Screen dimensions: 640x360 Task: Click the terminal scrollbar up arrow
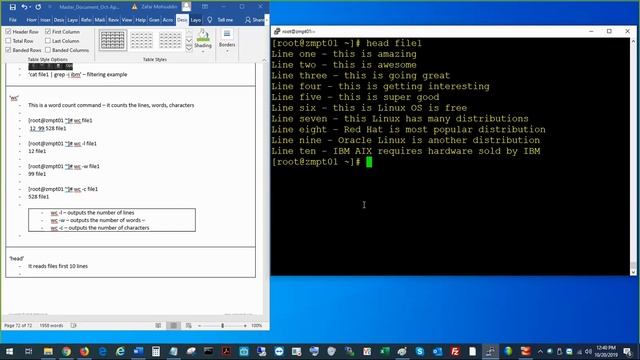[633, 41]
